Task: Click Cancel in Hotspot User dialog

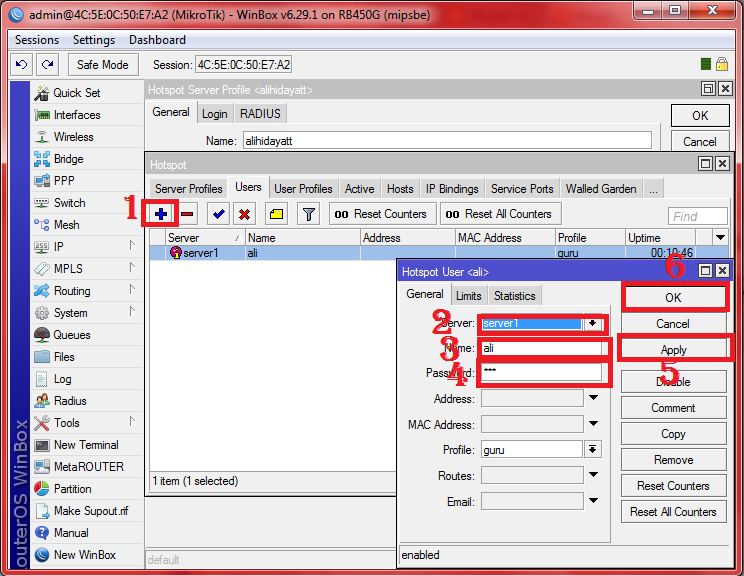Action: pos(673,324)
